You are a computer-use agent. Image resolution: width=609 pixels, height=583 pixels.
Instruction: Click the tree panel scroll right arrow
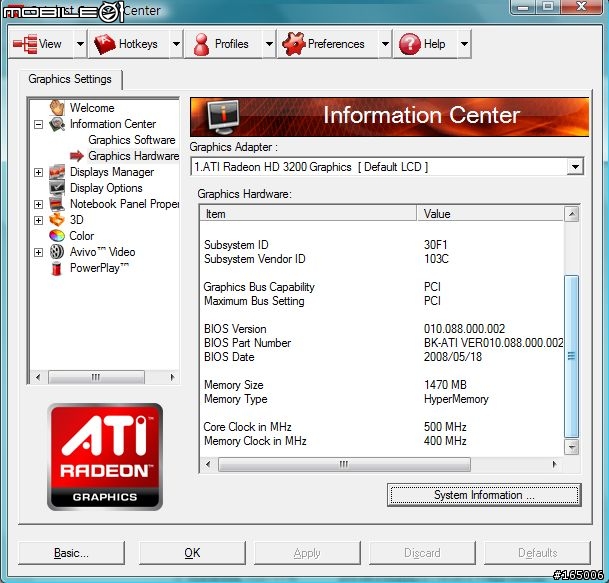(x=172, y=377)
